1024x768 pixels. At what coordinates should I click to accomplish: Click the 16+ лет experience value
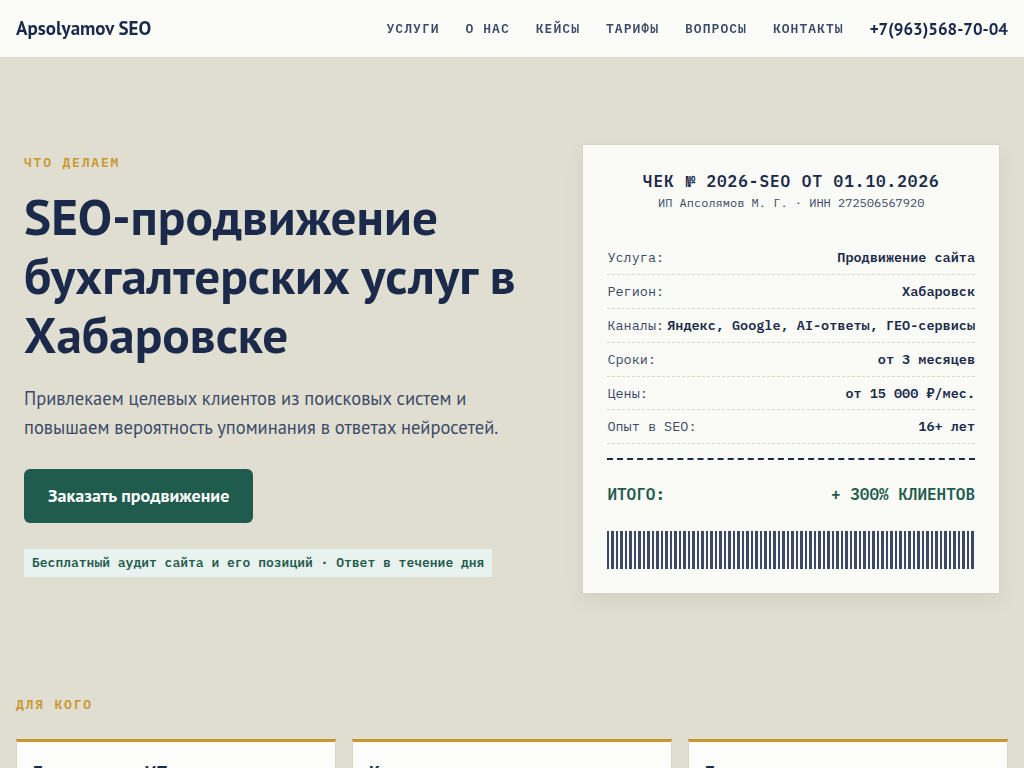[x=946, y=427]
